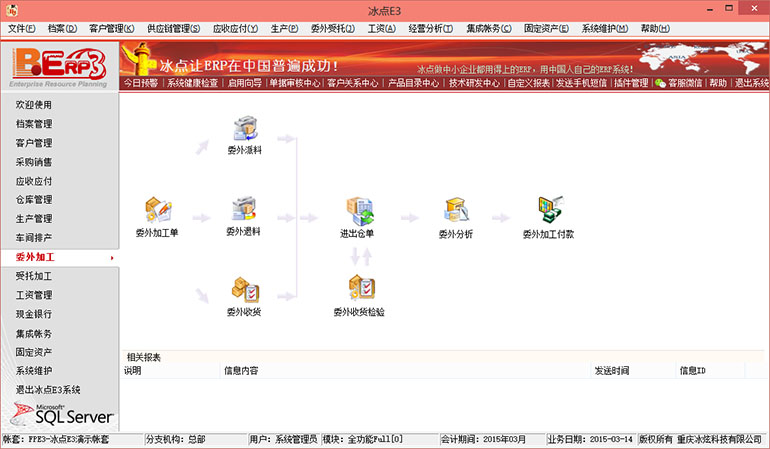Open the 工资(A) menu

382,28
